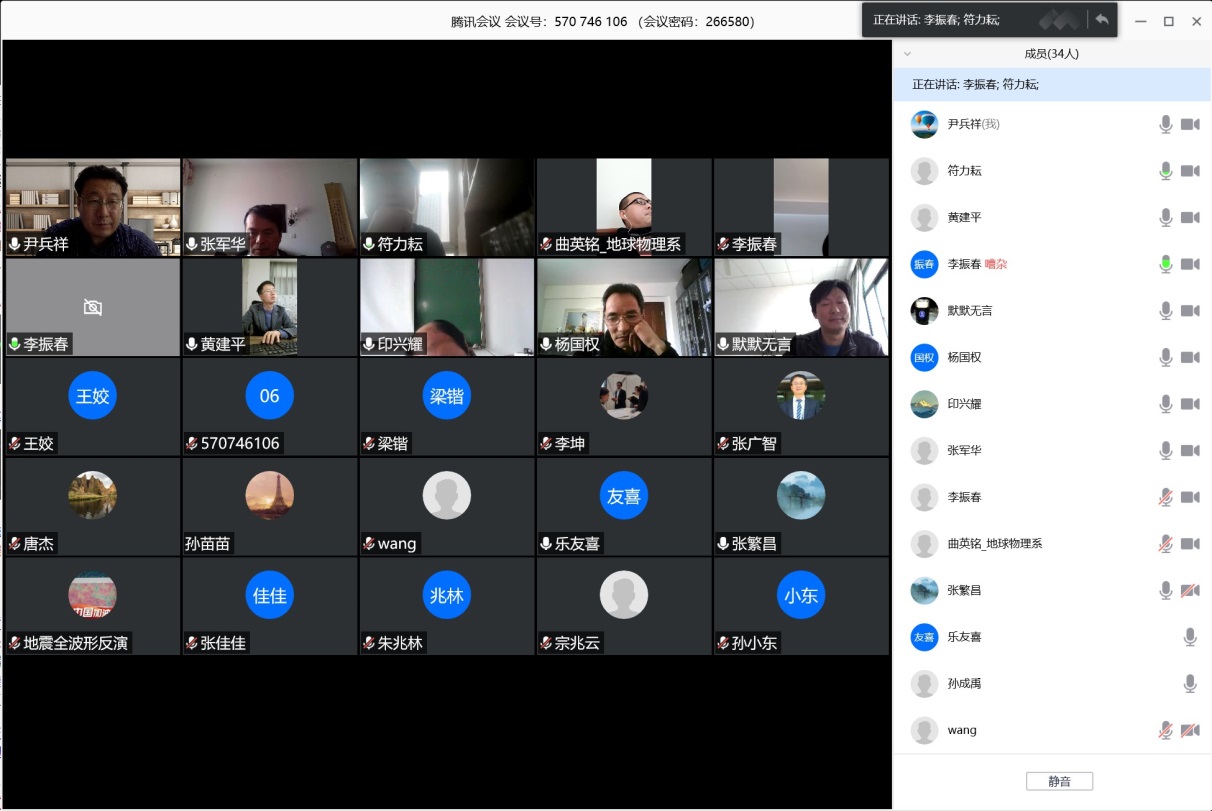The image size is (1212, 811).
Task: Click the return arrow in the speaking banner
Action: 1102,20
